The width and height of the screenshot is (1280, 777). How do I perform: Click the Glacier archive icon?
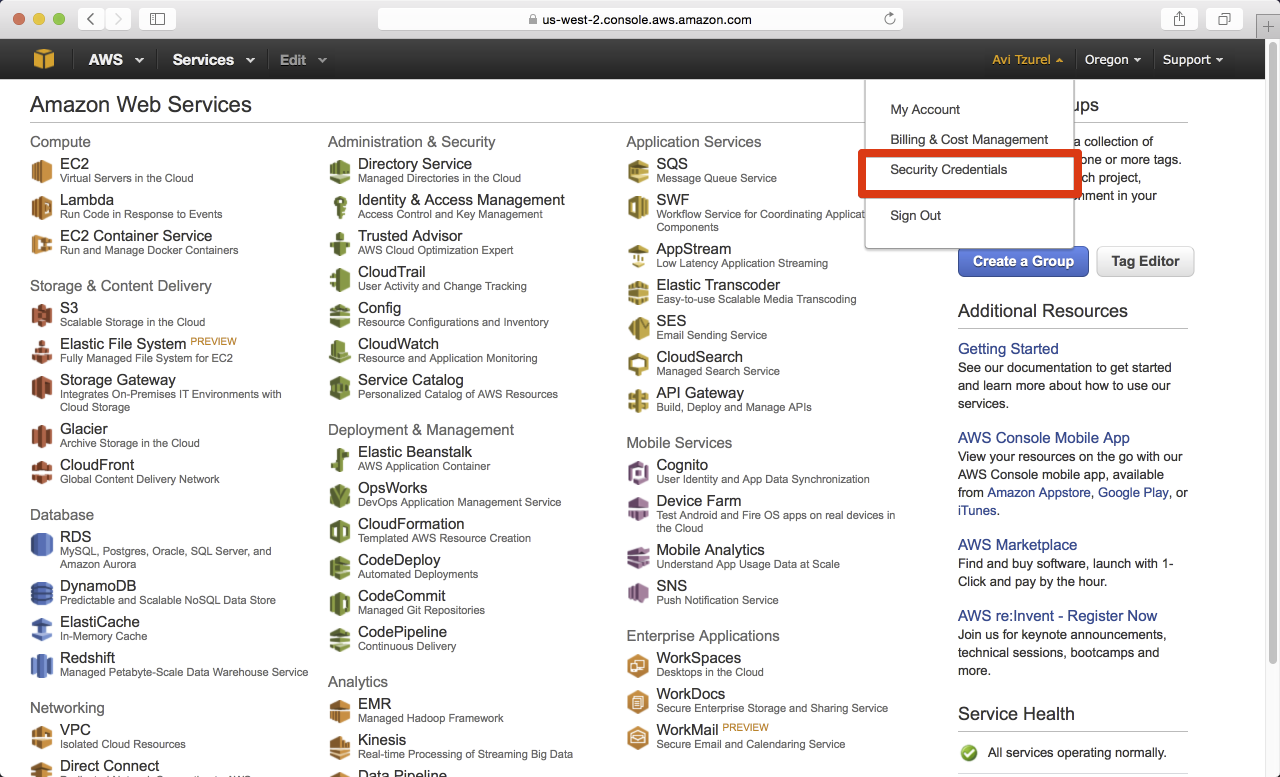click(x=42, y=437)
